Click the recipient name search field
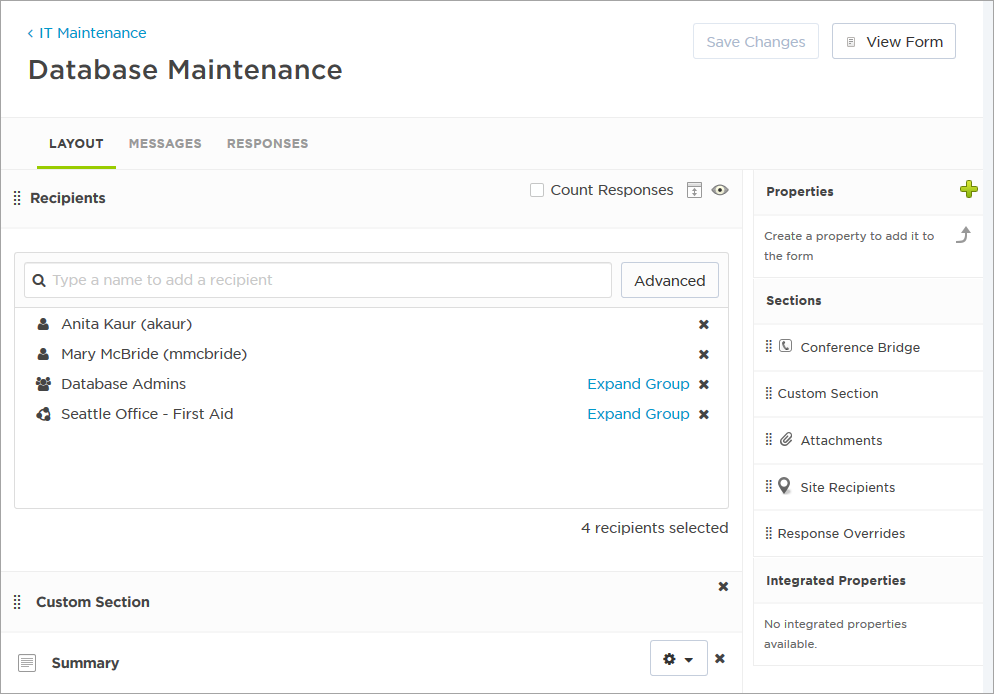Screen dimensions: 994x694 point(320,281)
